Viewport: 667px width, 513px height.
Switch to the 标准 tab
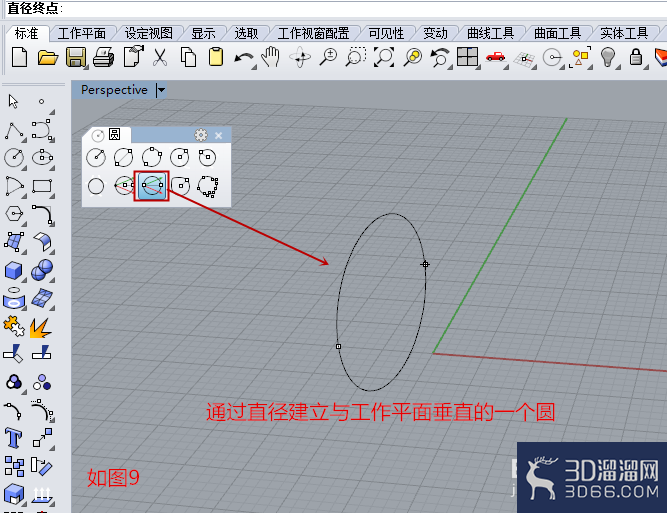pyautogui.click(x=26, y=33)
